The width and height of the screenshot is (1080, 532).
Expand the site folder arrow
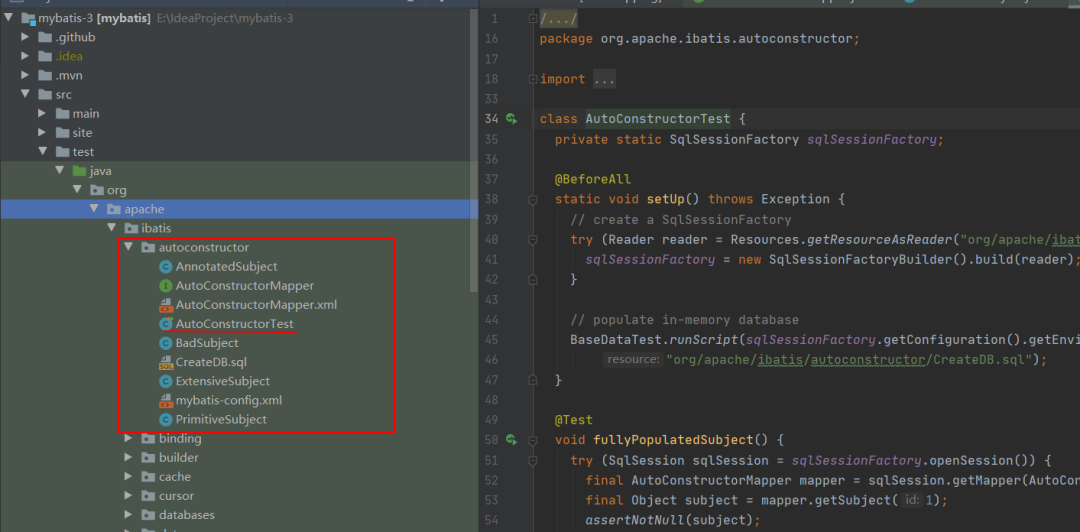pyautogui.click(x=43, y=132)
